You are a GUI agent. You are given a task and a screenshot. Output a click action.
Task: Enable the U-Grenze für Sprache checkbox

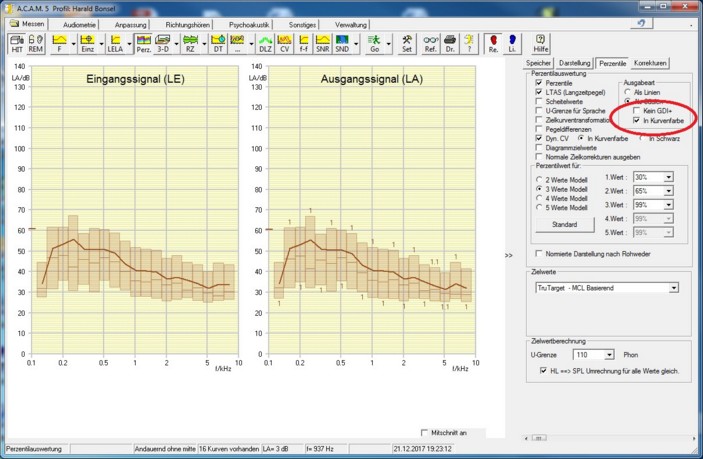coord(539,110)
